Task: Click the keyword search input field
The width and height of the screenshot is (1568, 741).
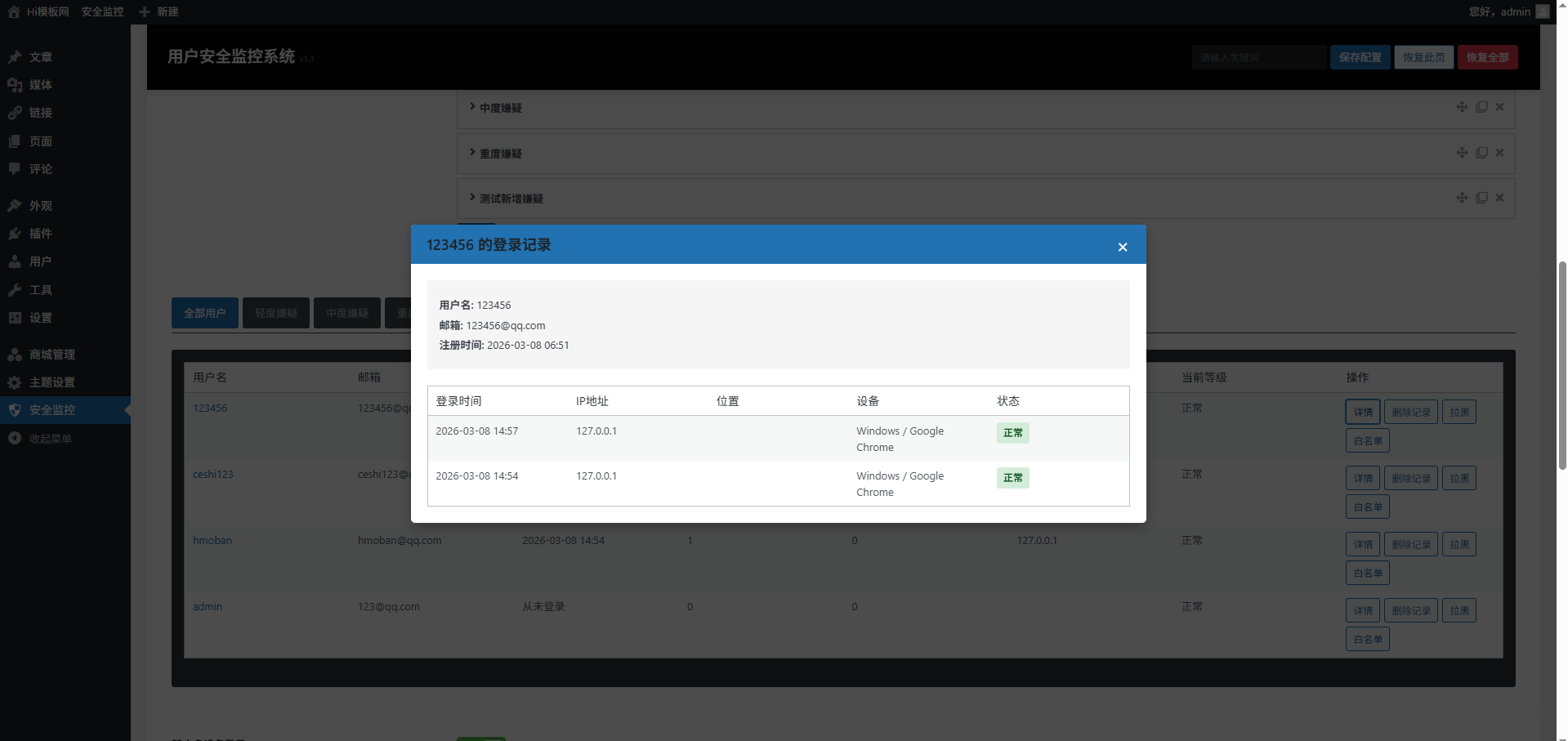Action: (x=1258, y=57)
